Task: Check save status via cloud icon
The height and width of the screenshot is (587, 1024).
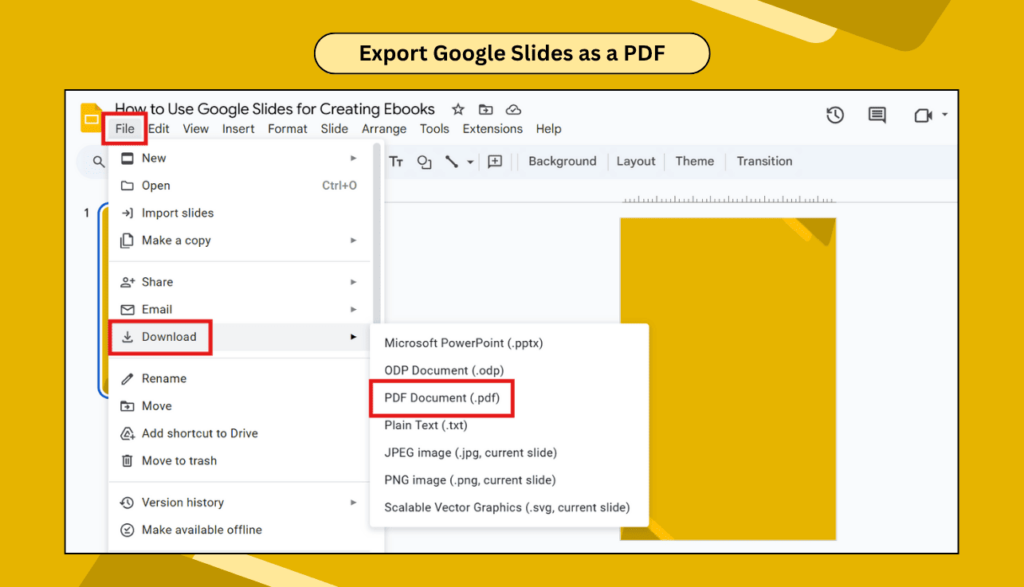Action: pos(513,109)
